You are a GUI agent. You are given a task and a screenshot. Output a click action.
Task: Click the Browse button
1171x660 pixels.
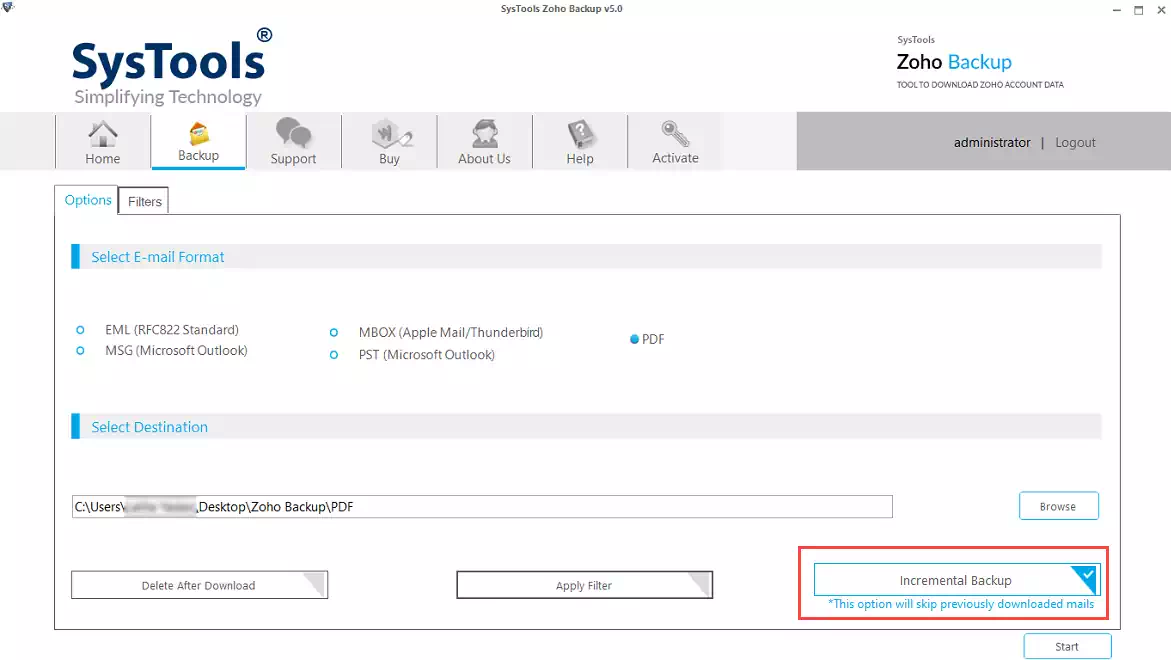pos(1058,506)
